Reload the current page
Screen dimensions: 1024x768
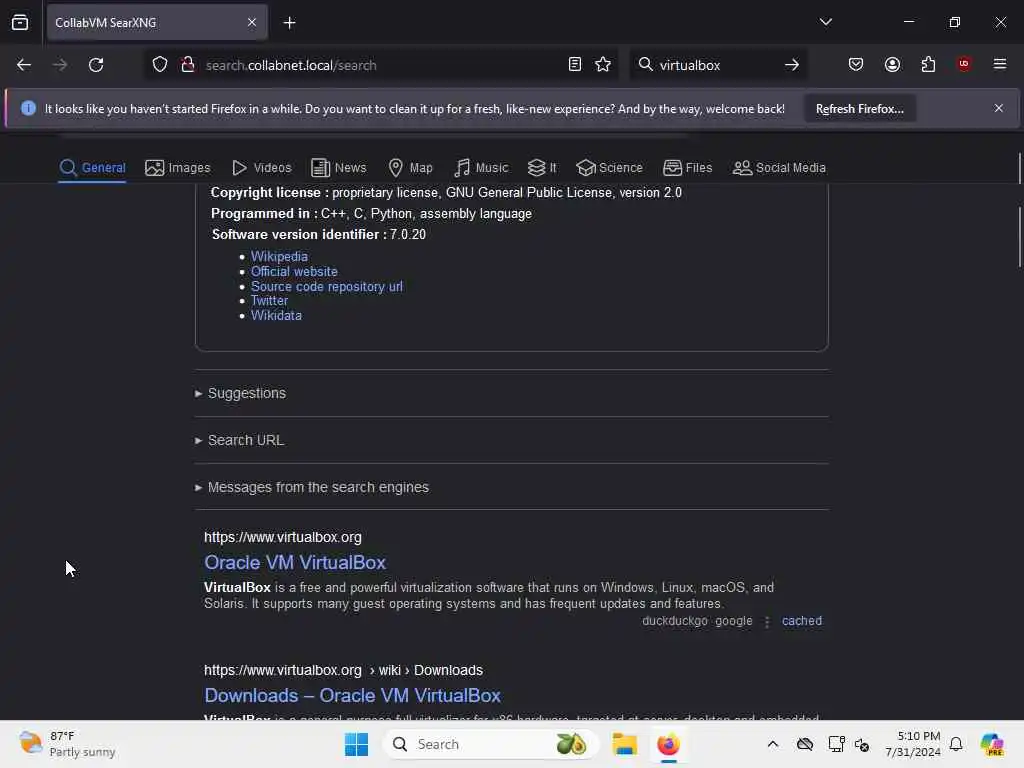[96, 65]
